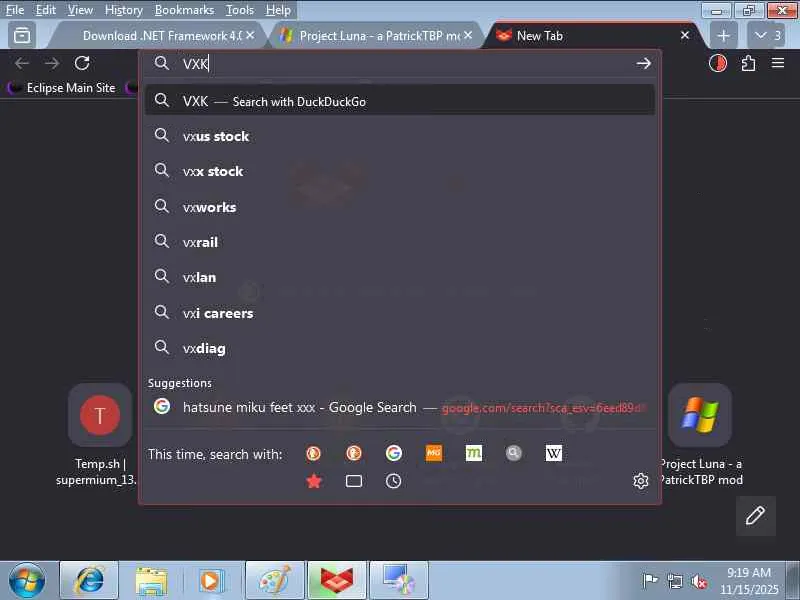Go forward to next page
The image size is (800, 600).
coord(52,63)
